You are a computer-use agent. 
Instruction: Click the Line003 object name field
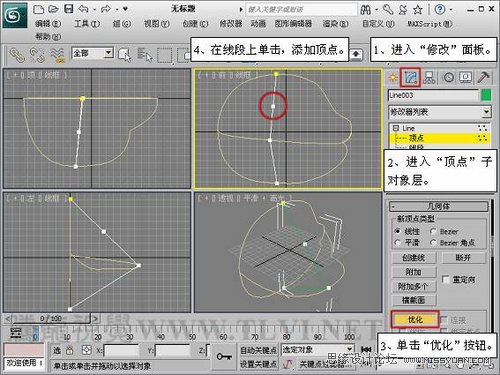[433, 95]
